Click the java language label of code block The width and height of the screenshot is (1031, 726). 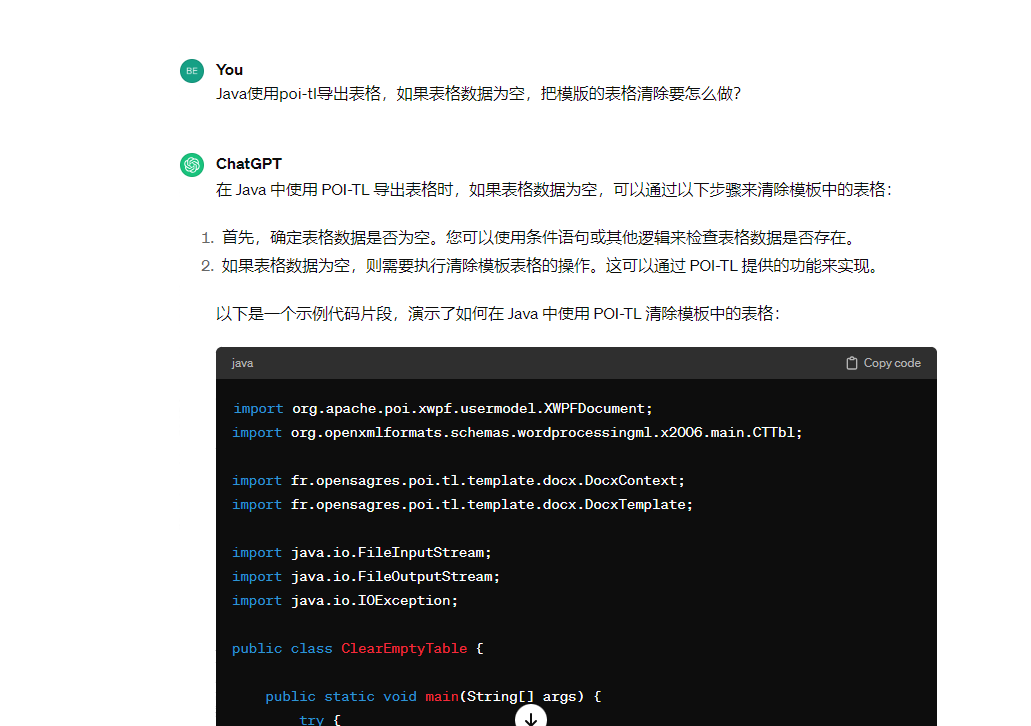[242, 363]
